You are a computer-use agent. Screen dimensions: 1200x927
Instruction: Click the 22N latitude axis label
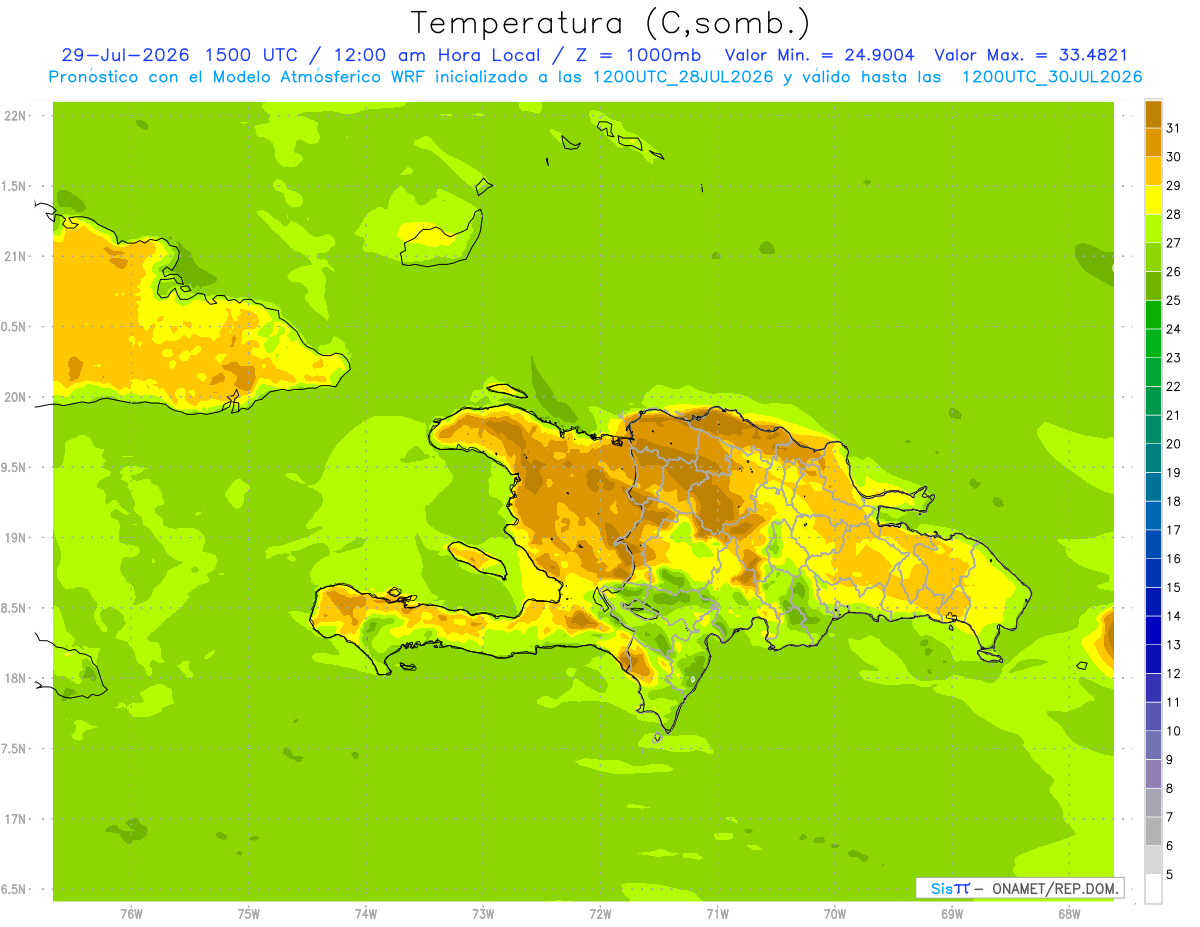(14, 116)
